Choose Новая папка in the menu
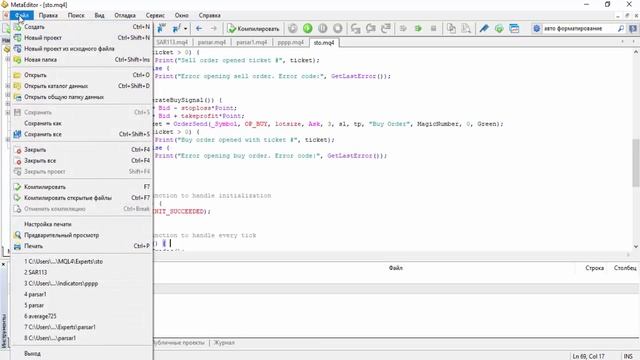Screen dimensions: 640x360 [82, 60]
